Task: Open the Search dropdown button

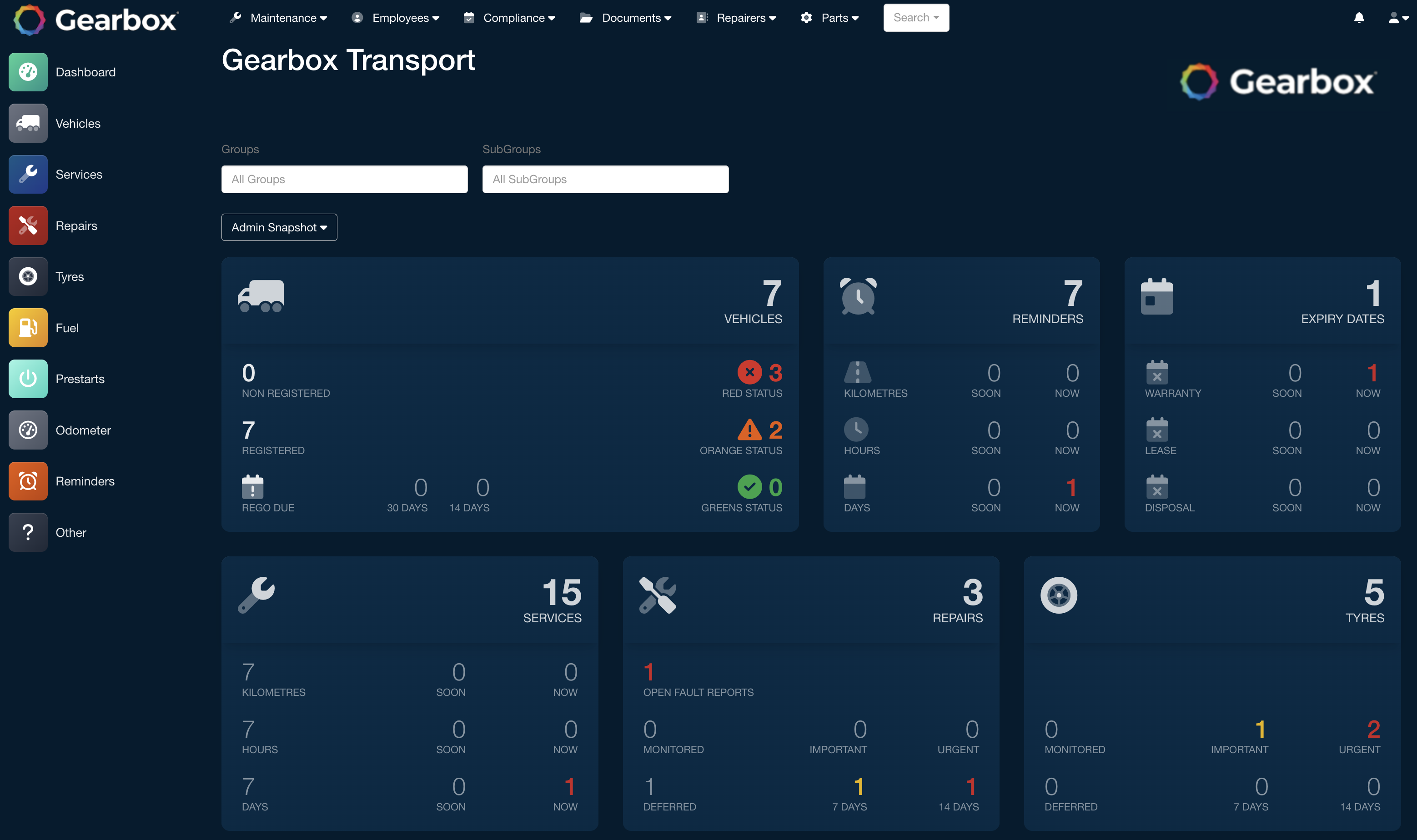Action: click(916, 18)
